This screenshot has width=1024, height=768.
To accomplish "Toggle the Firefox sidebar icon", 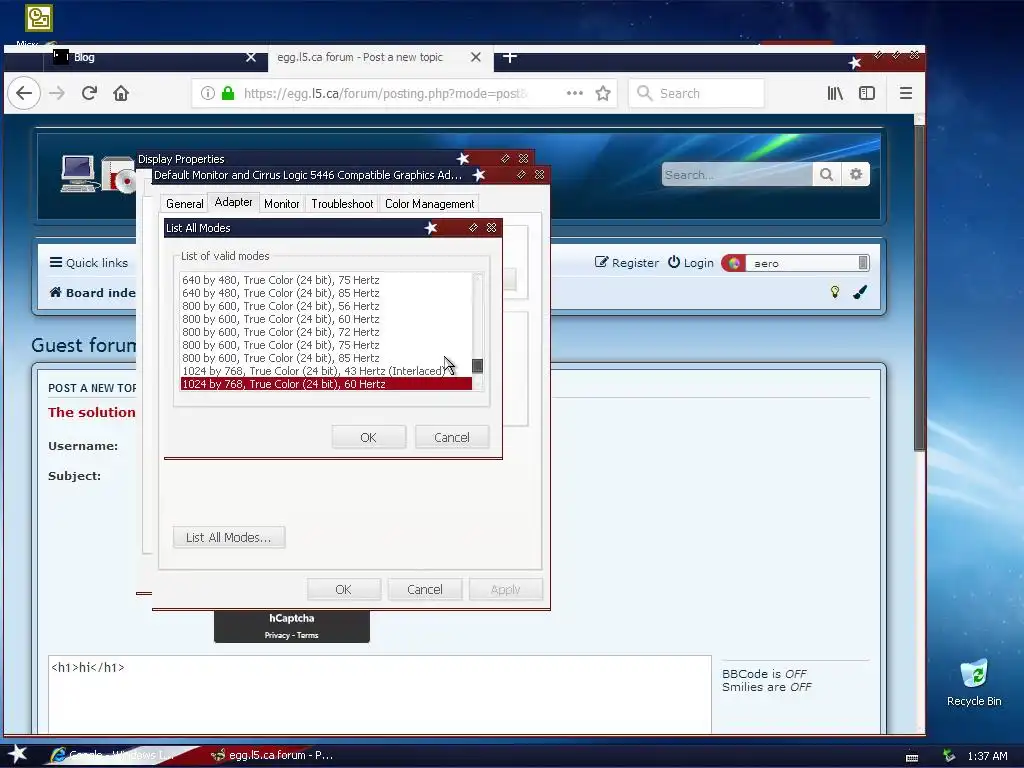I will pyautogui.click(x=867, y=93).
